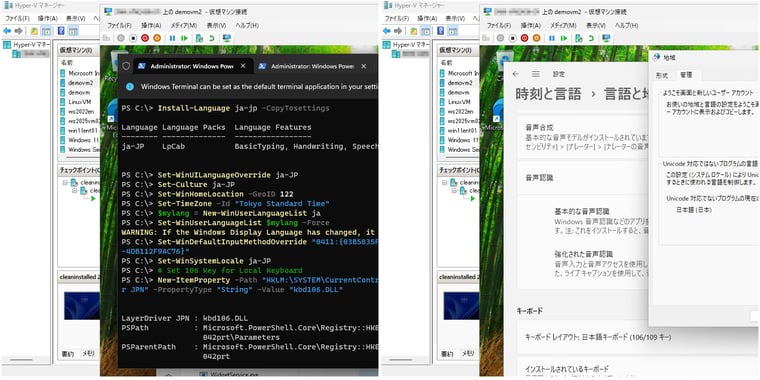Open ヘルプ(H) menu in the PowerShell-side VM window
The width and height of the screenshot is (760, 380).
click(247, 25)
